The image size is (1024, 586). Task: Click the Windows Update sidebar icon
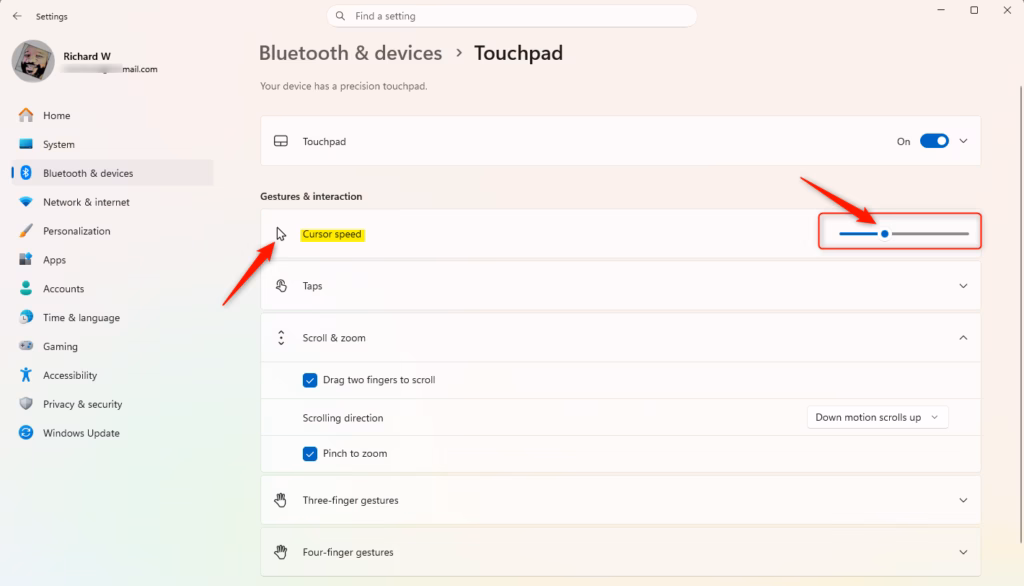[x=26, y=433]
